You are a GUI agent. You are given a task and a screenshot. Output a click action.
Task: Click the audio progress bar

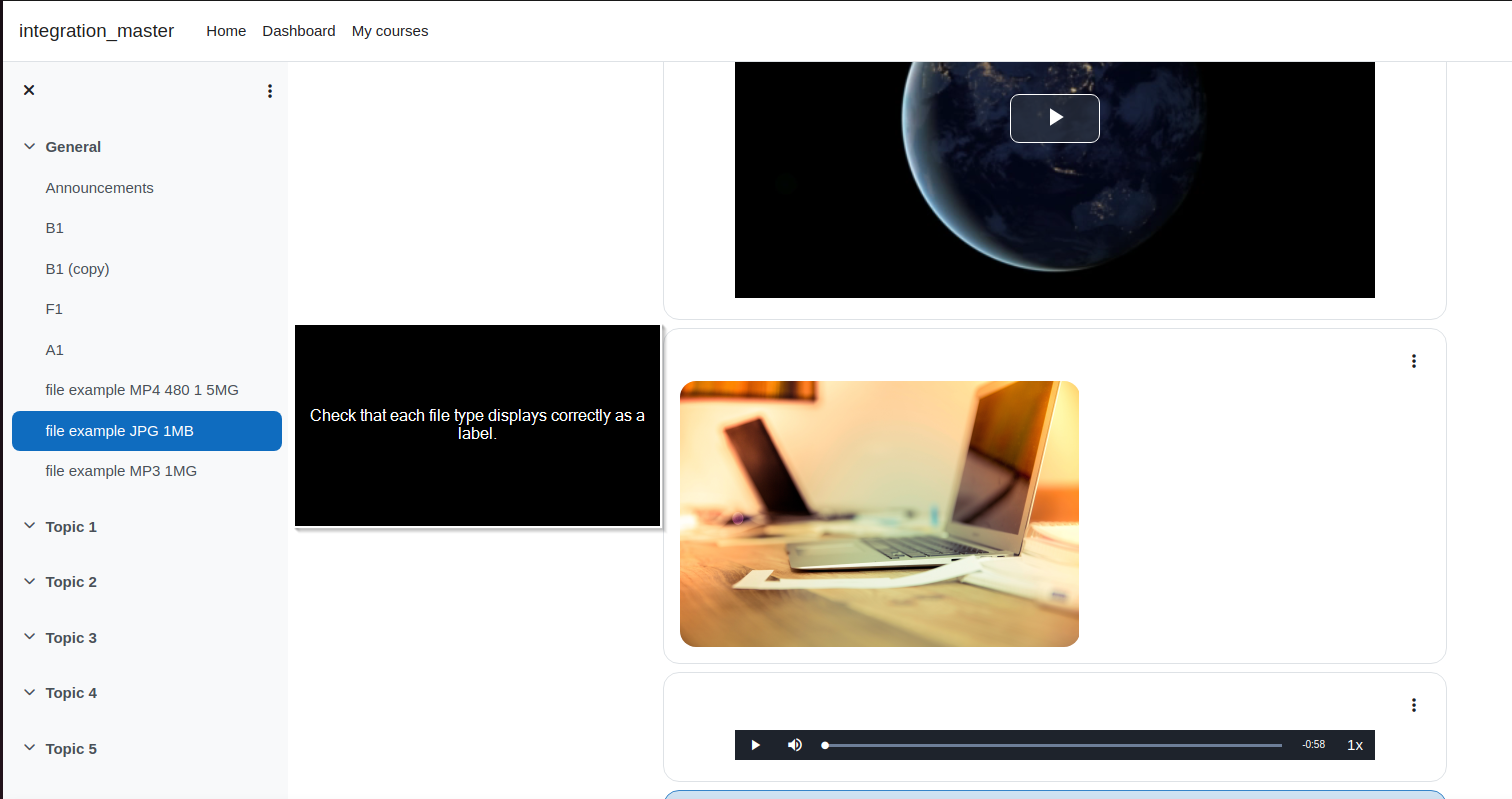point(1053,745)
